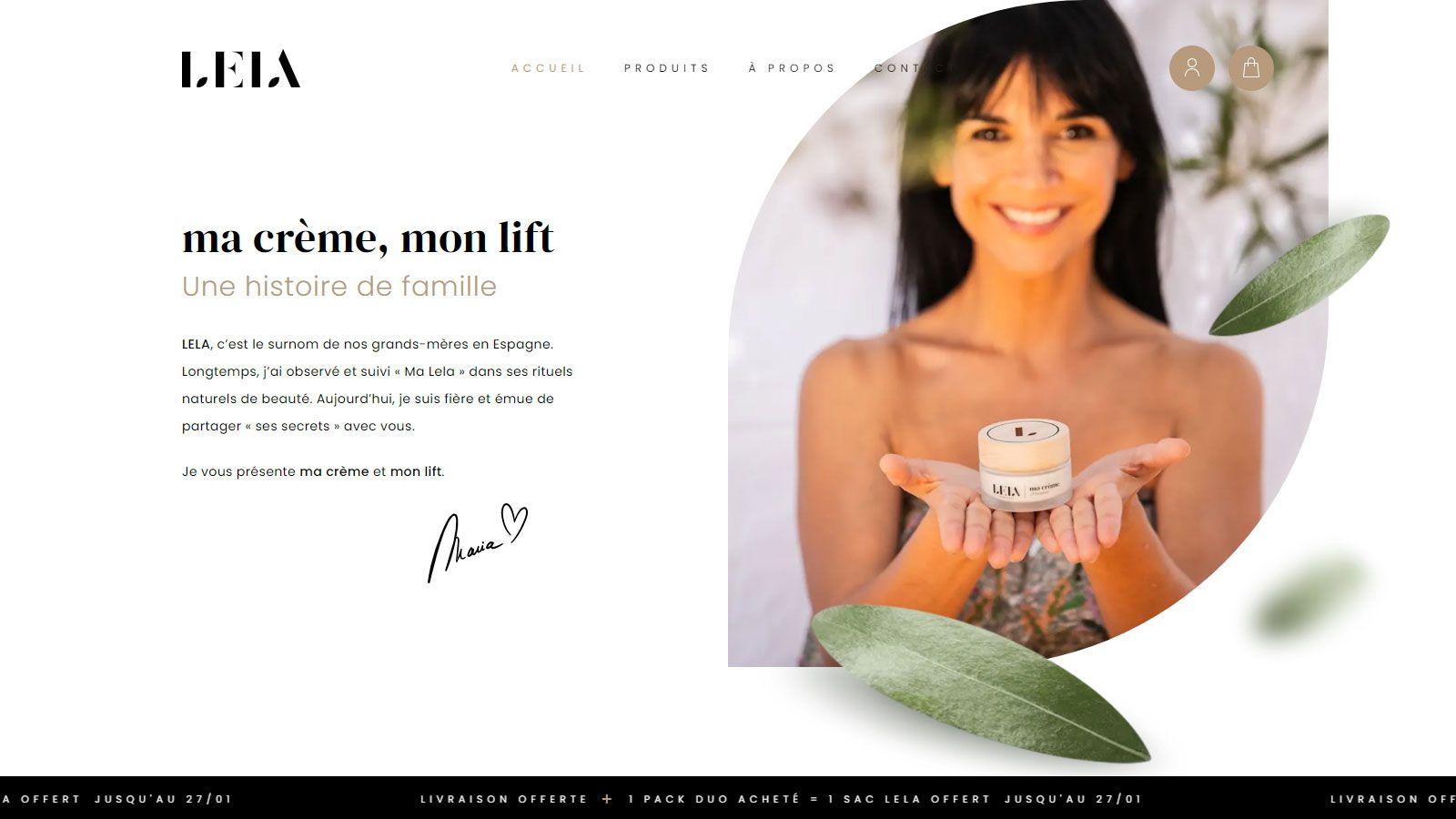Open the Contact menu item

click(914, 68)
